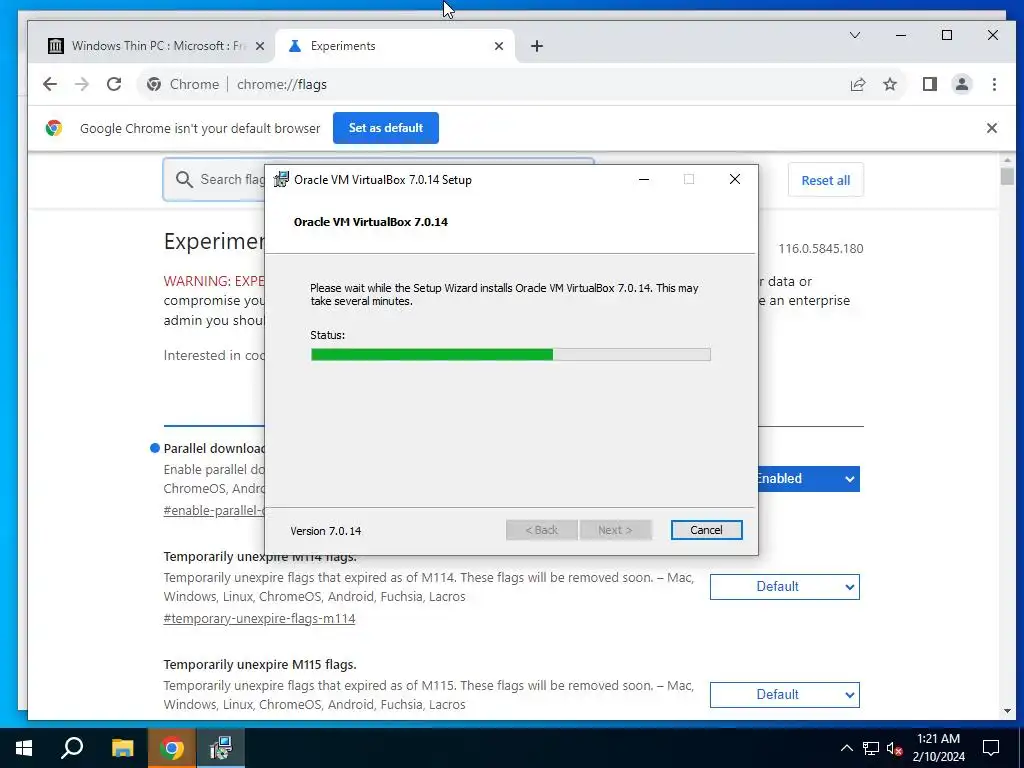The height and width of the screenshot is (768, 1024).
Task: Open the clock showing 1:21 AM
Action: pos(938,748)
